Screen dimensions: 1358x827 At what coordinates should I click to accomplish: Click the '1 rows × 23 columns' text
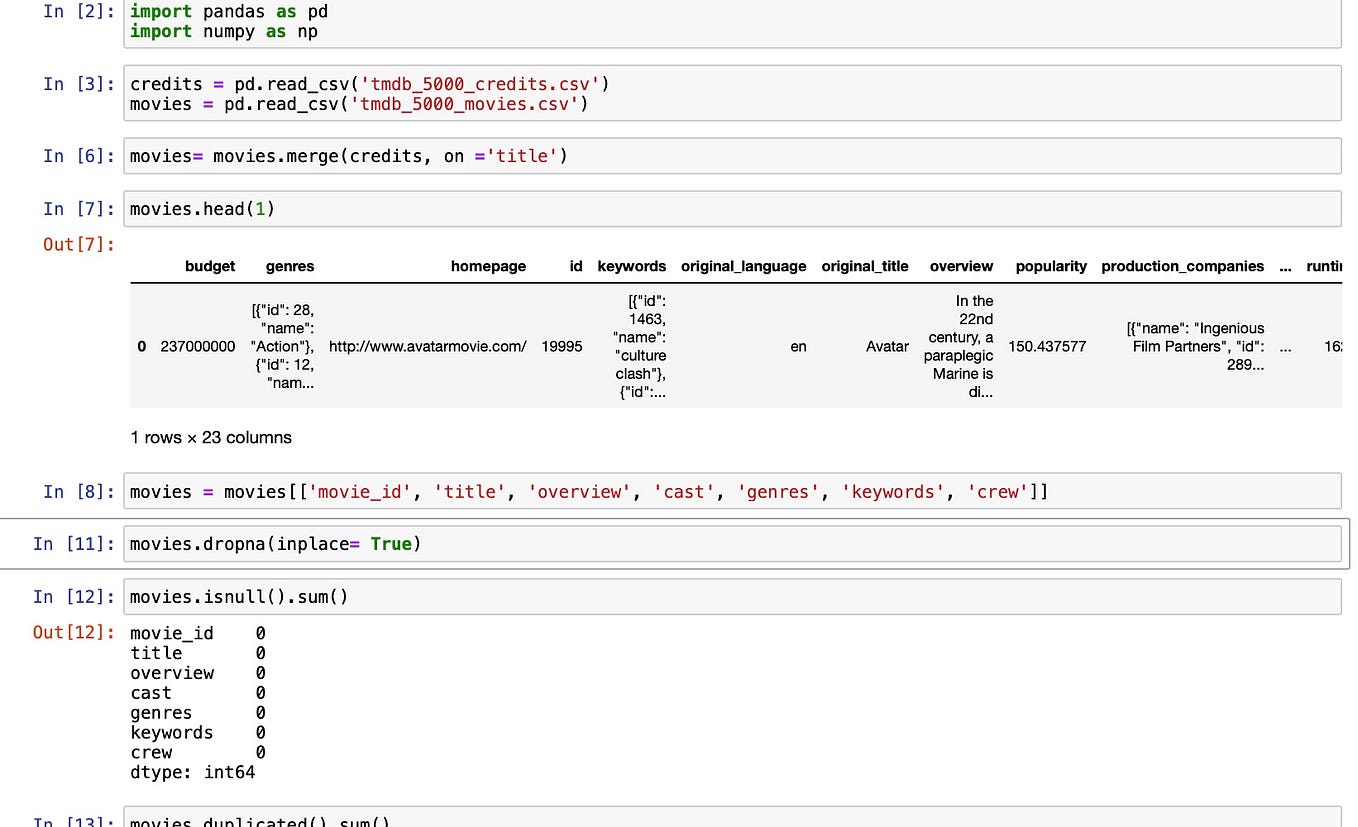[x=211, y=437]
